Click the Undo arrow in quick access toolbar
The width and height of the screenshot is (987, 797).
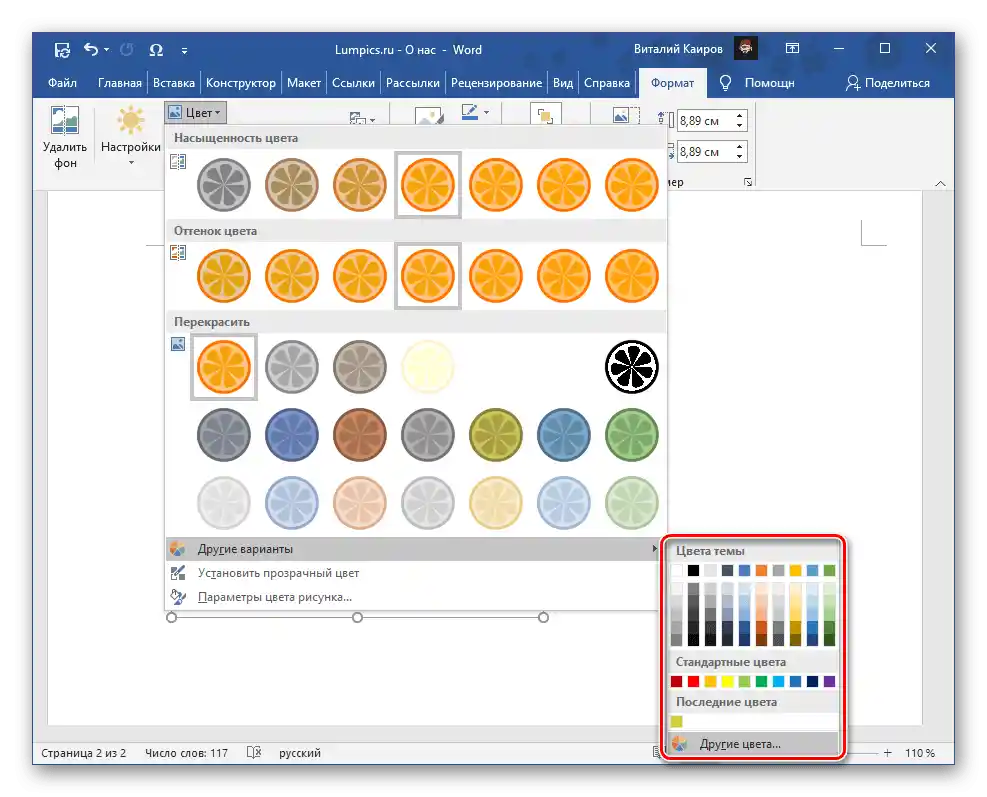(92, 49)
